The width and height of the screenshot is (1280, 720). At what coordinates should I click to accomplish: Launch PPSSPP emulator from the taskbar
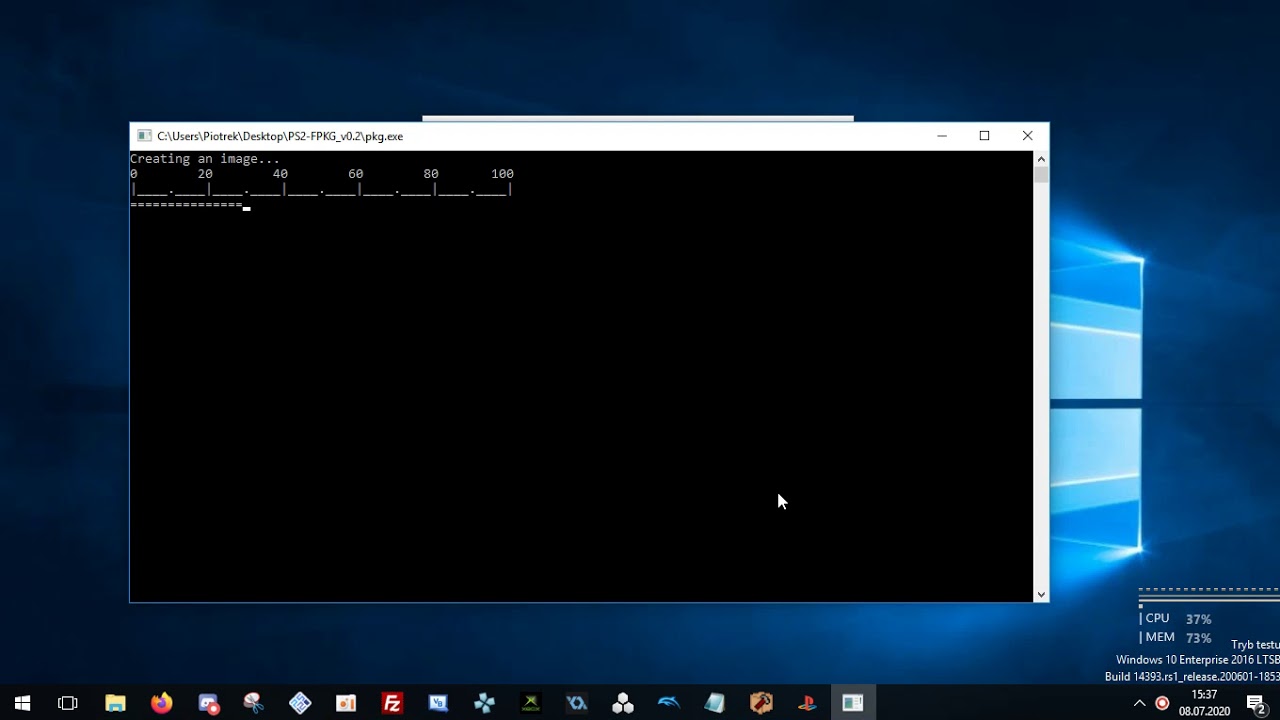coord(484,703)
